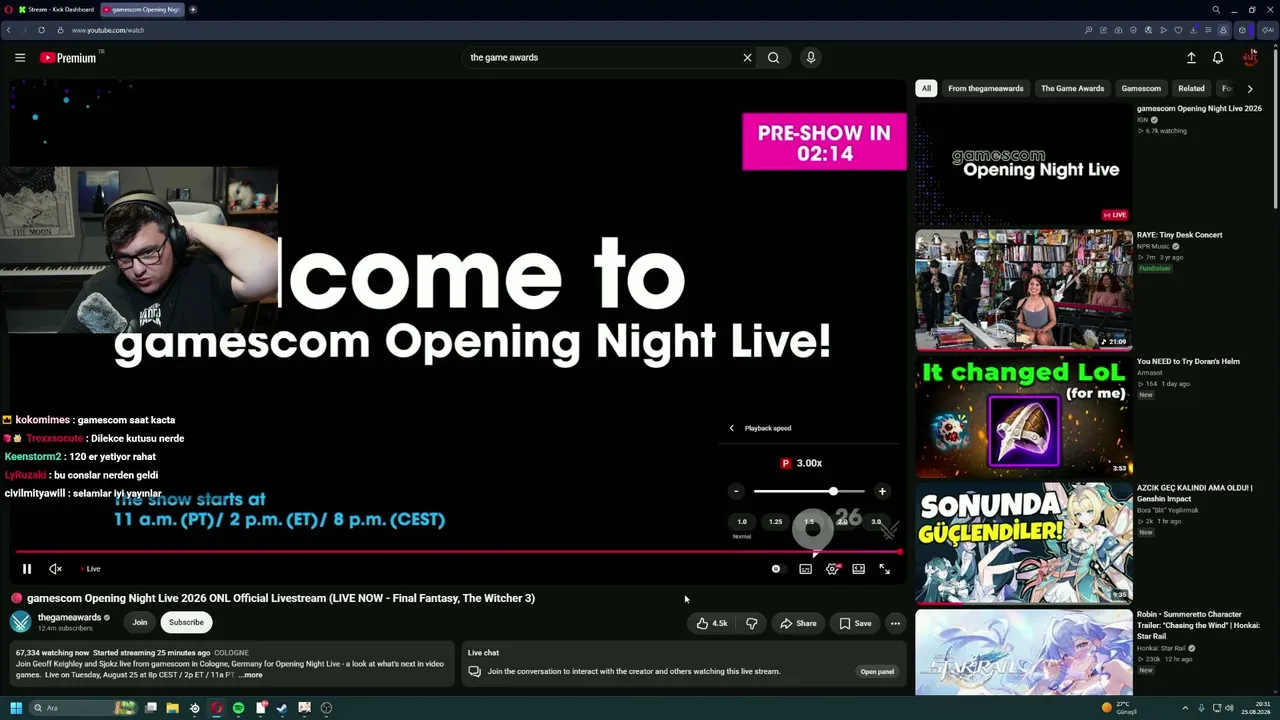Go to YouTube Premium home logo

(x=68, y=58)
